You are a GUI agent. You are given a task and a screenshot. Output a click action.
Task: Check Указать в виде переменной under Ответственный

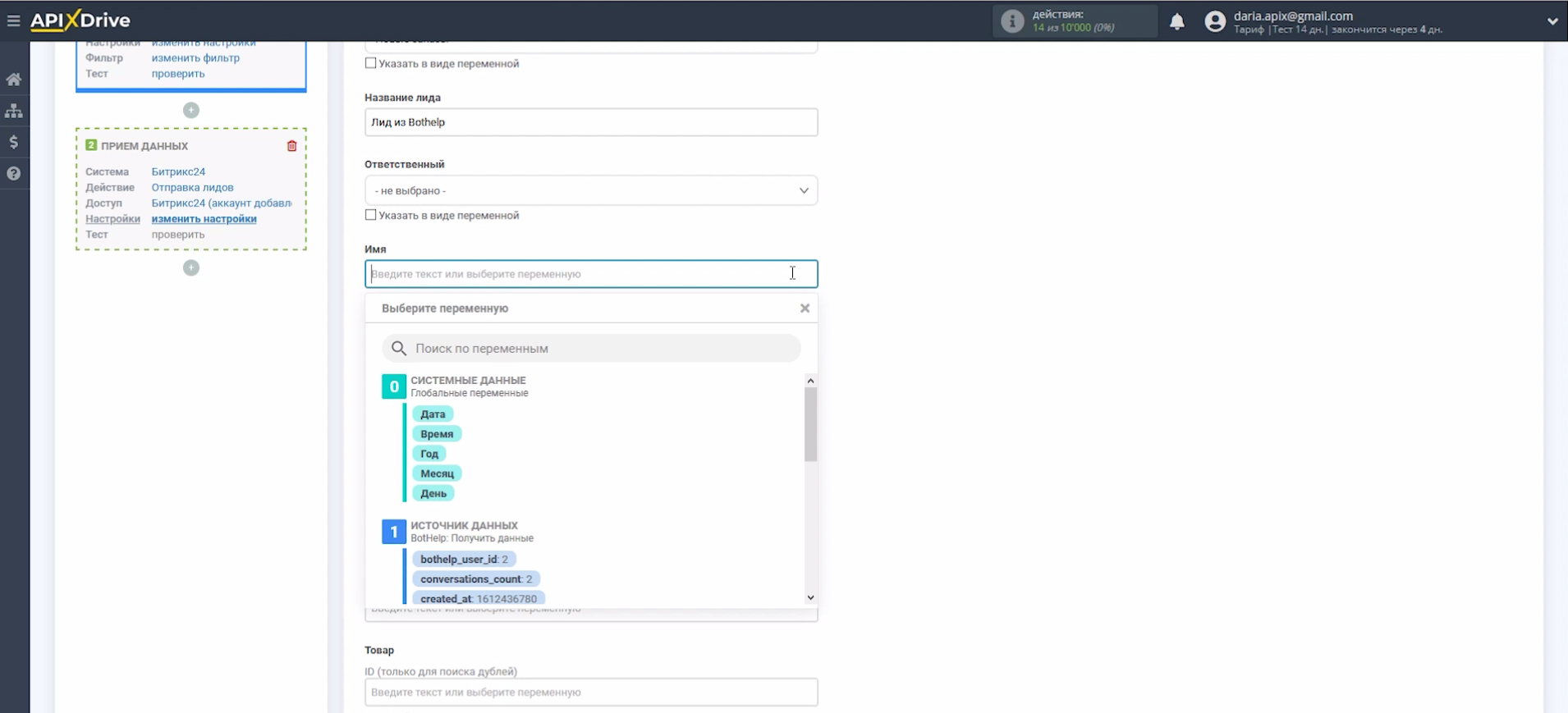371,215
